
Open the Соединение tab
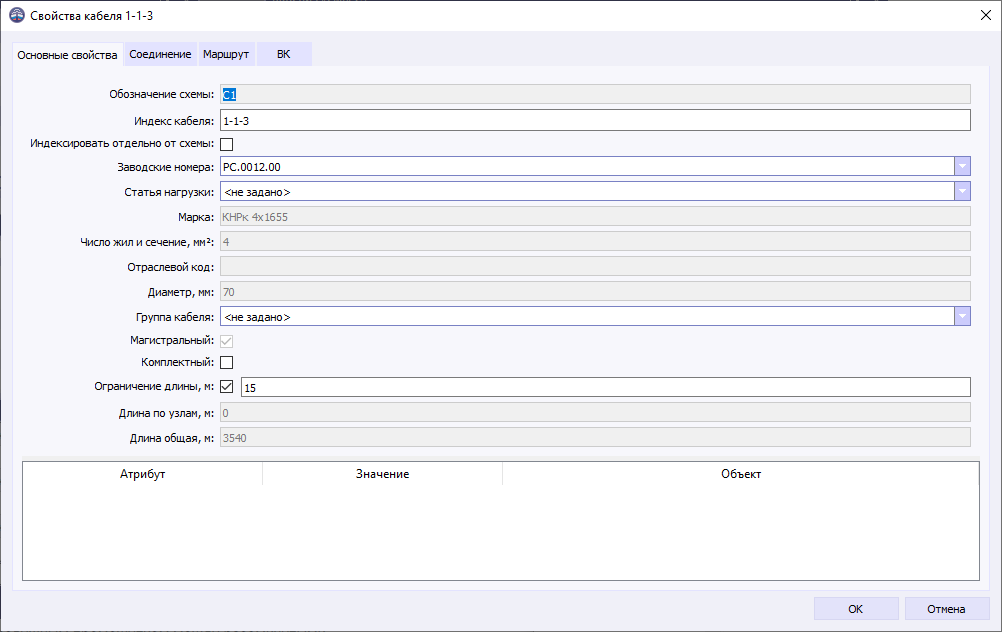click(160, 54)
